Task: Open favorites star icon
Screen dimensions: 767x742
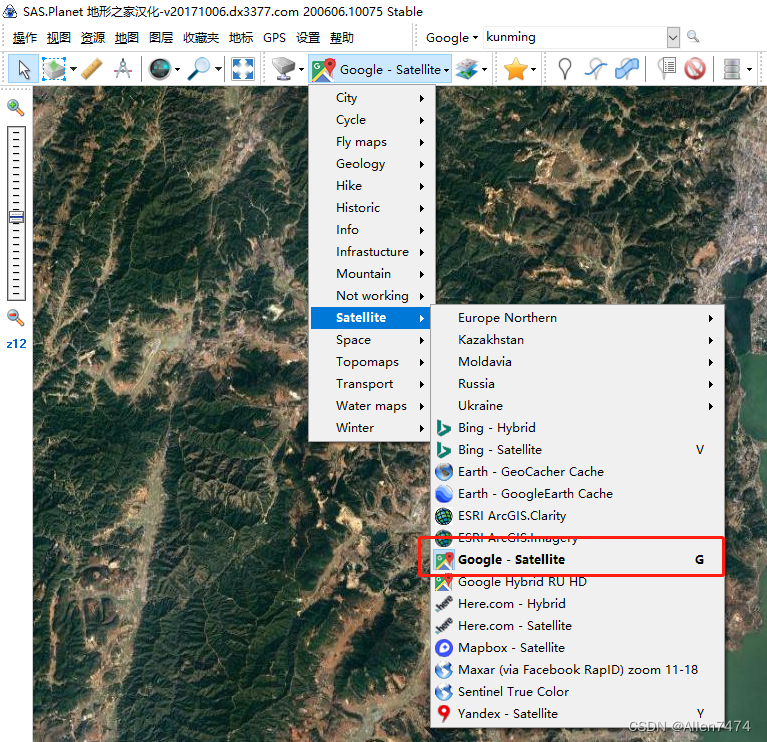Action: (x=515, y=69)
